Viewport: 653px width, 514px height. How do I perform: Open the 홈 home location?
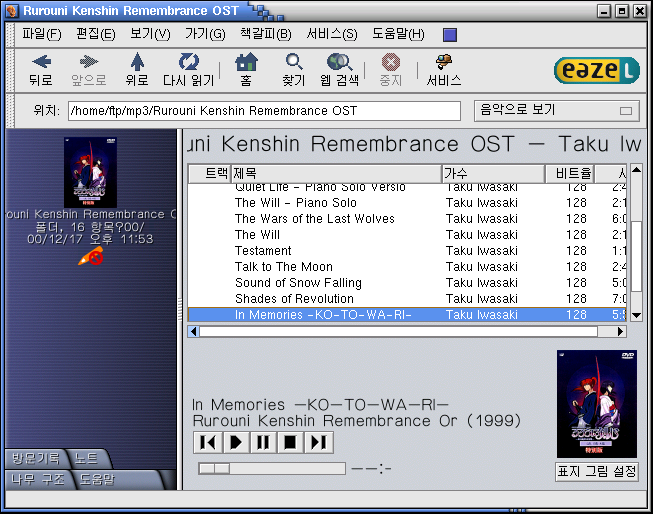tap(246, 70)
